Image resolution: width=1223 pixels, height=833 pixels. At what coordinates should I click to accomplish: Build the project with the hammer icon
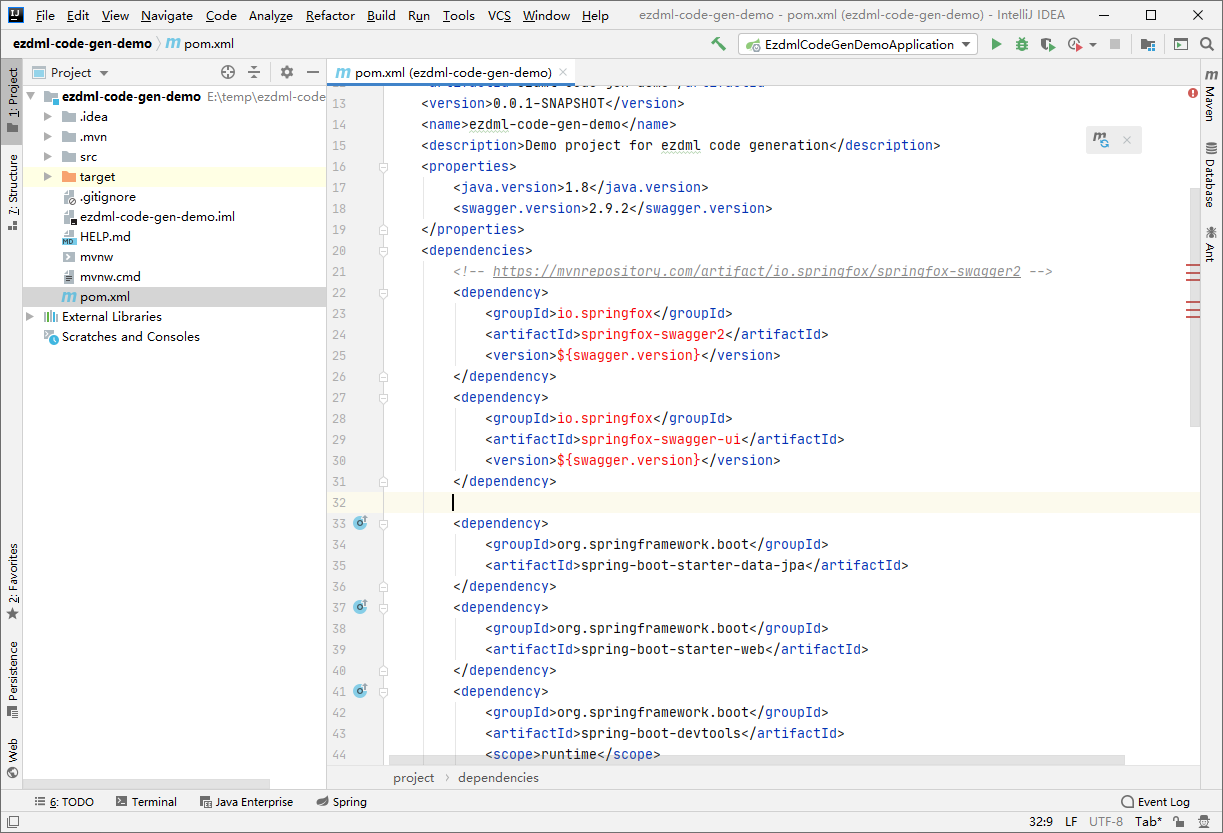718,44
